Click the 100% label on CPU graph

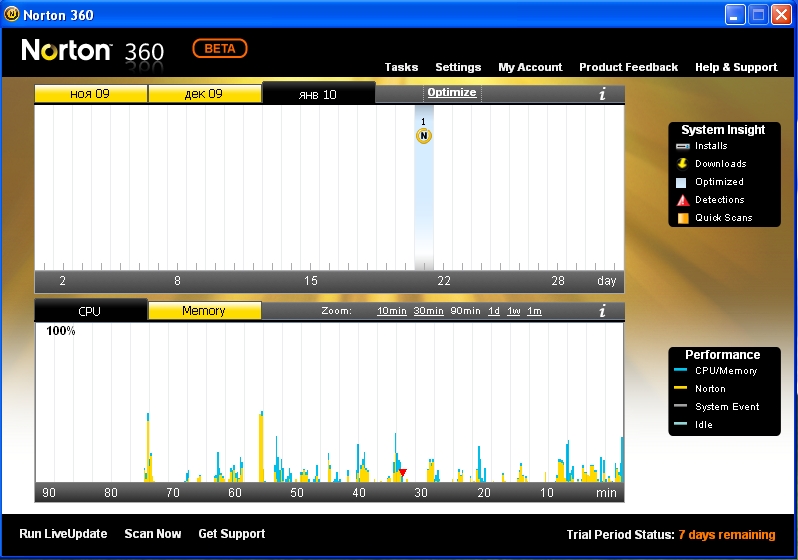[x=61, y=331]
